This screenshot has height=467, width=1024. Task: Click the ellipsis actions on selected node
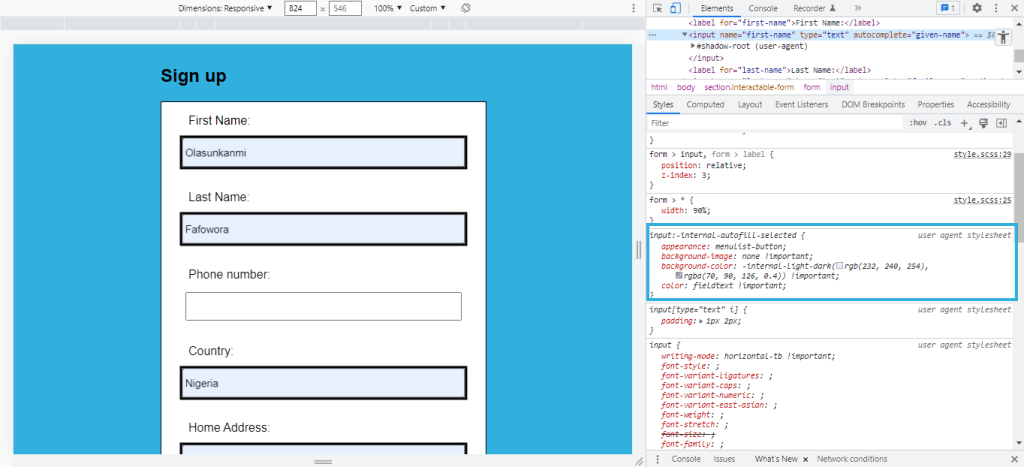point(653,35)
